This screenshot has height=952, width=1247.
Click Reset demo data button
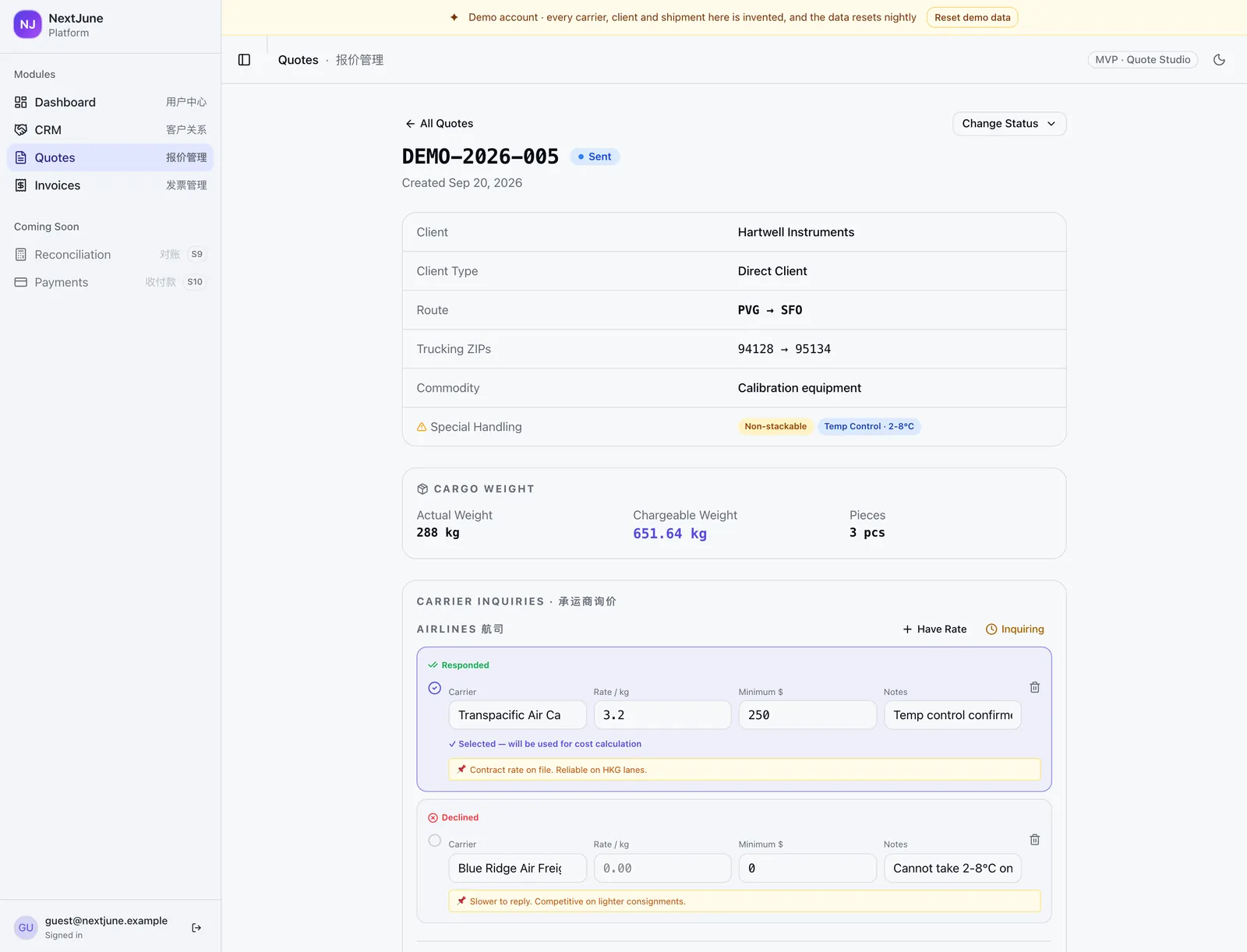point(972,17)
